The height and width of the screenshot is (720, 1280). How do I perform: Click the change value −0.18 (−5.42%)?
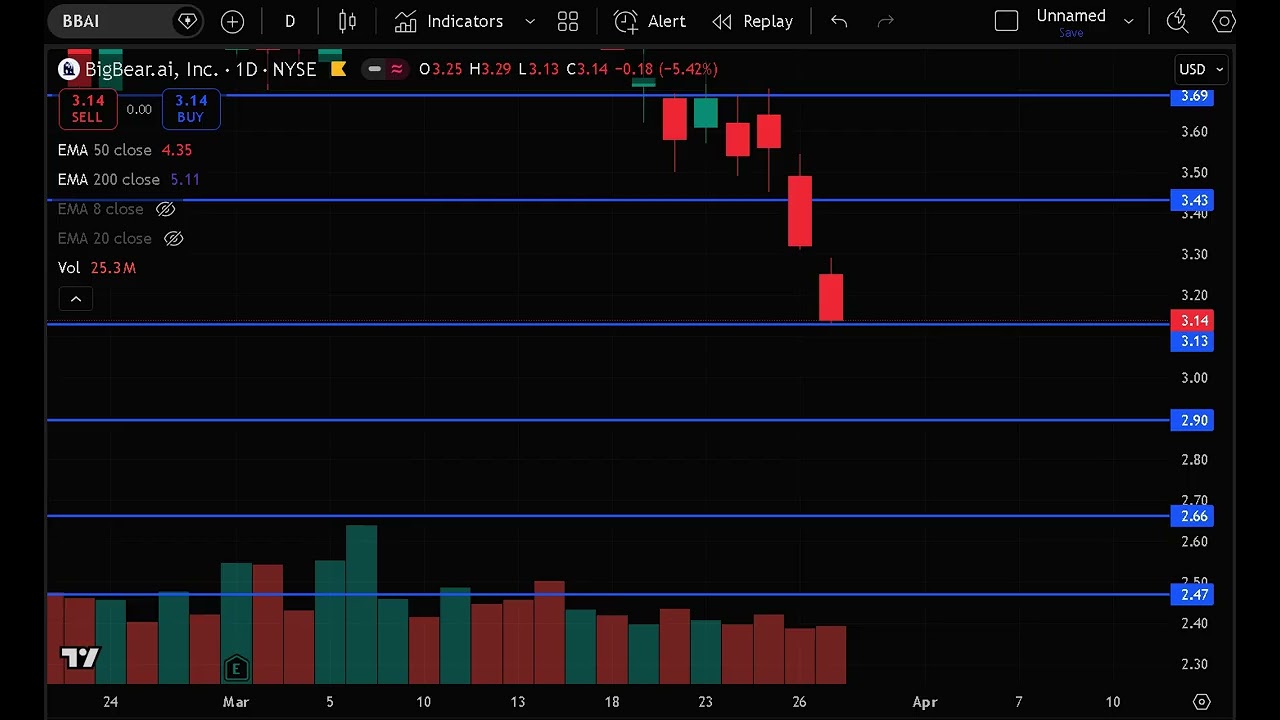click(x=665, y=69)
